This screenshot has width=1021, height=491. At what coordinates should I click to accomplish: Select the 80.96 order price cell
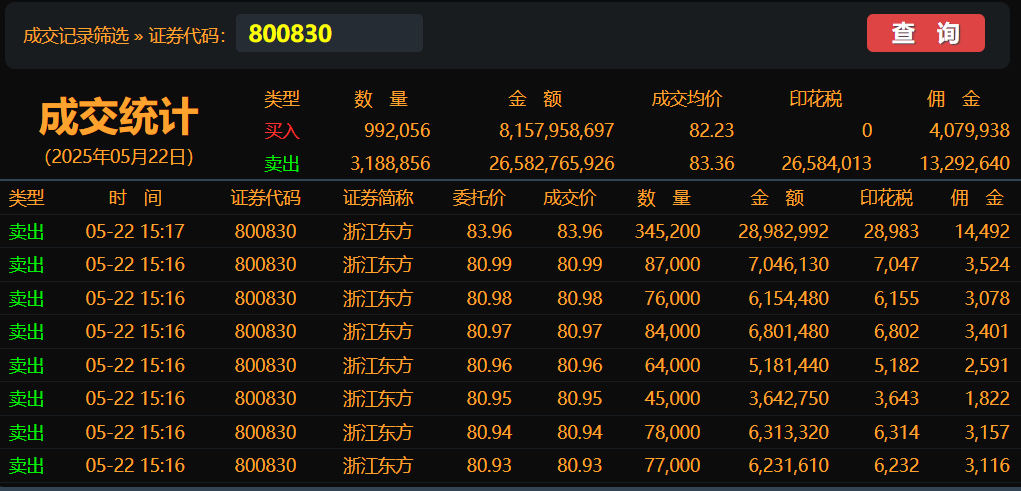point(489,365)
